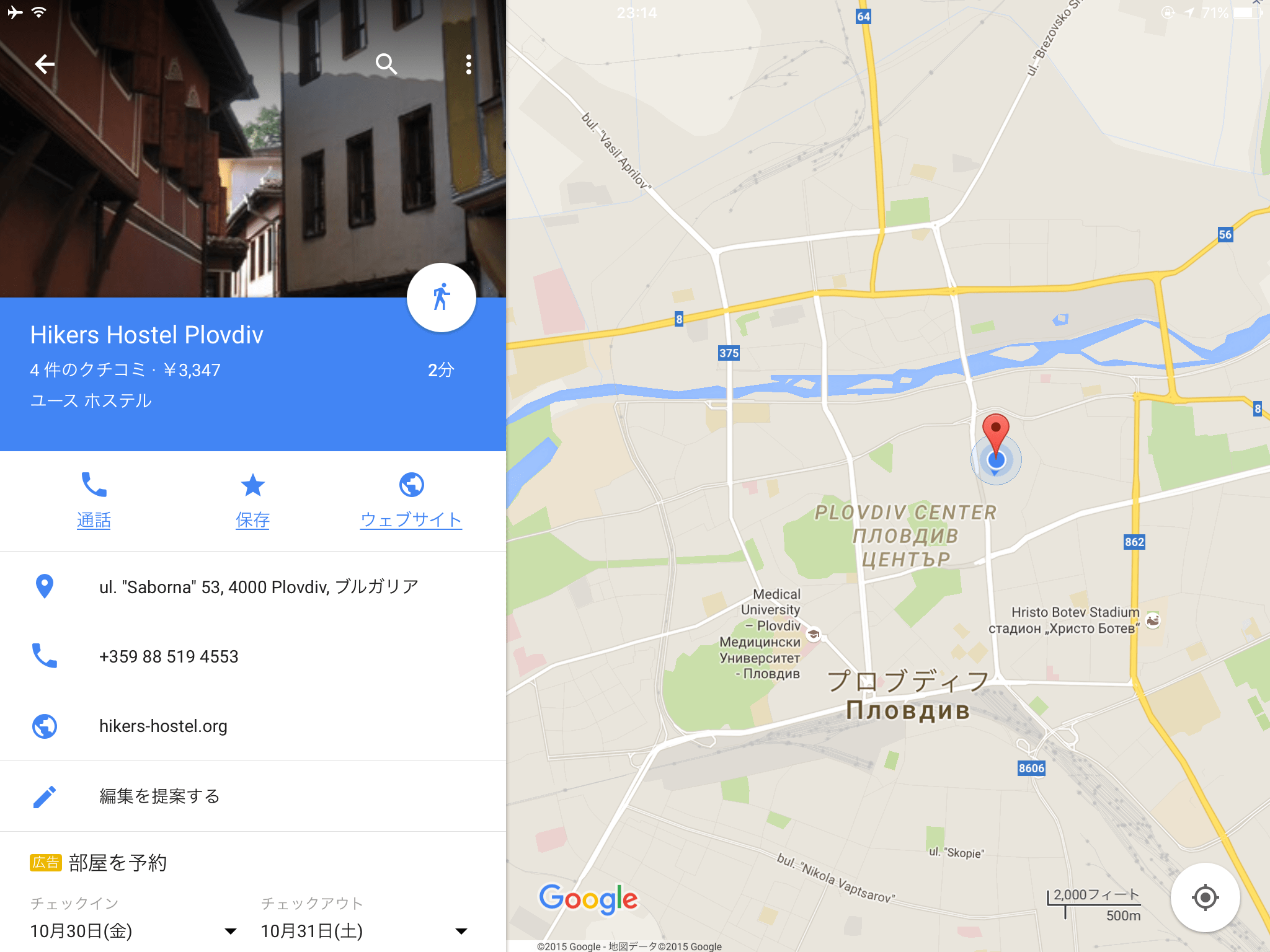Tap the phone icon labeled 通話
1270x952 pixels.
pyautogui.click(x=94, y=485)
